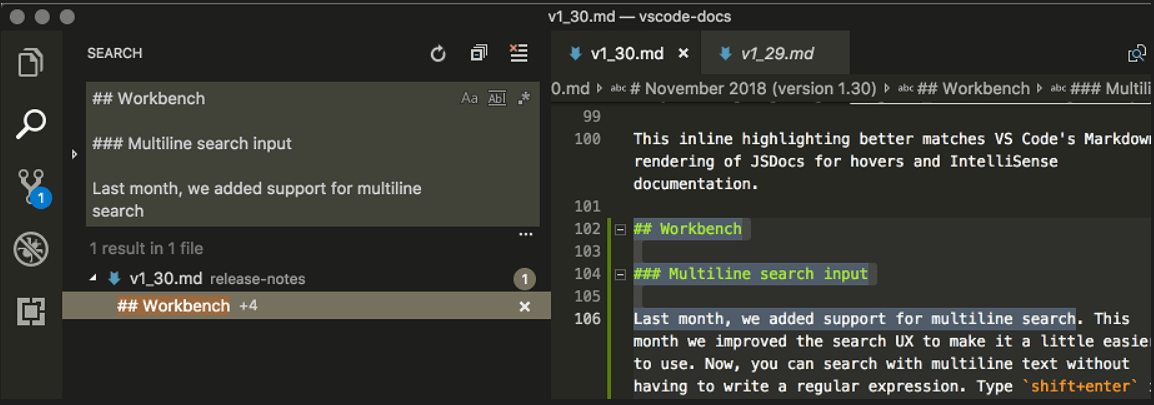
Task: Open the Debug view icon
Action: click(31, 250)
